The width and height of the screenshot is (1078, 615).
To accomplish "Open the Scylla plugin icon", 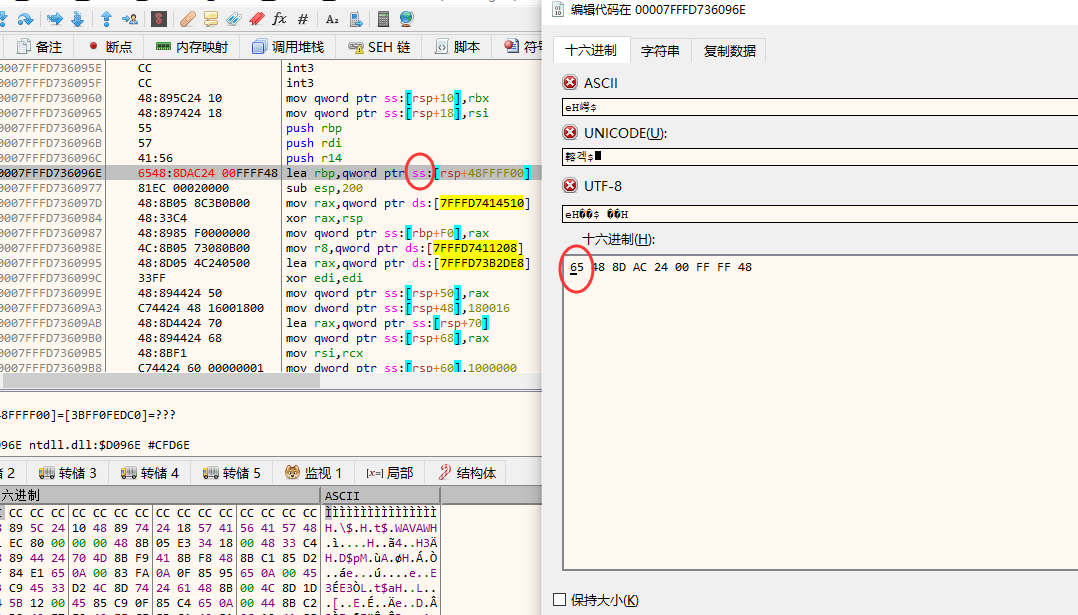I will coord(159,19).
